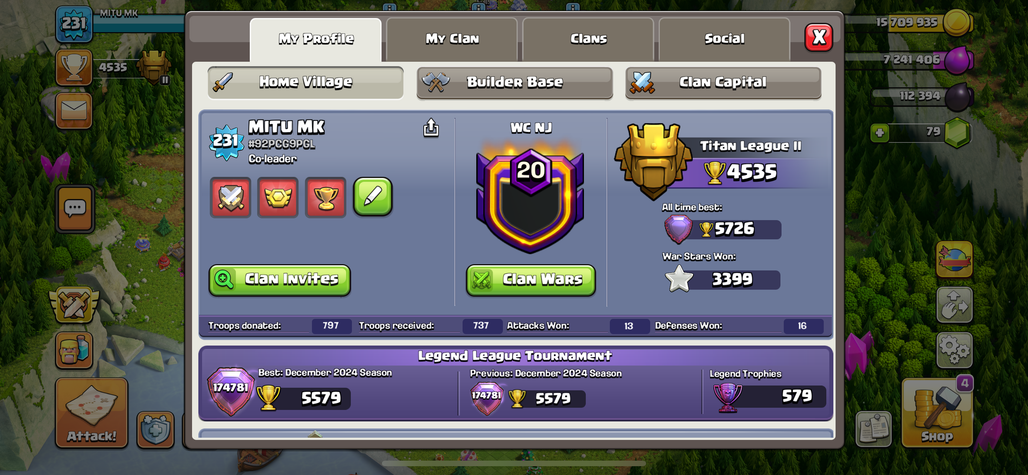Open the chat bubble icon
This screenshot has width=1028, height=475.
coord(75,208)
